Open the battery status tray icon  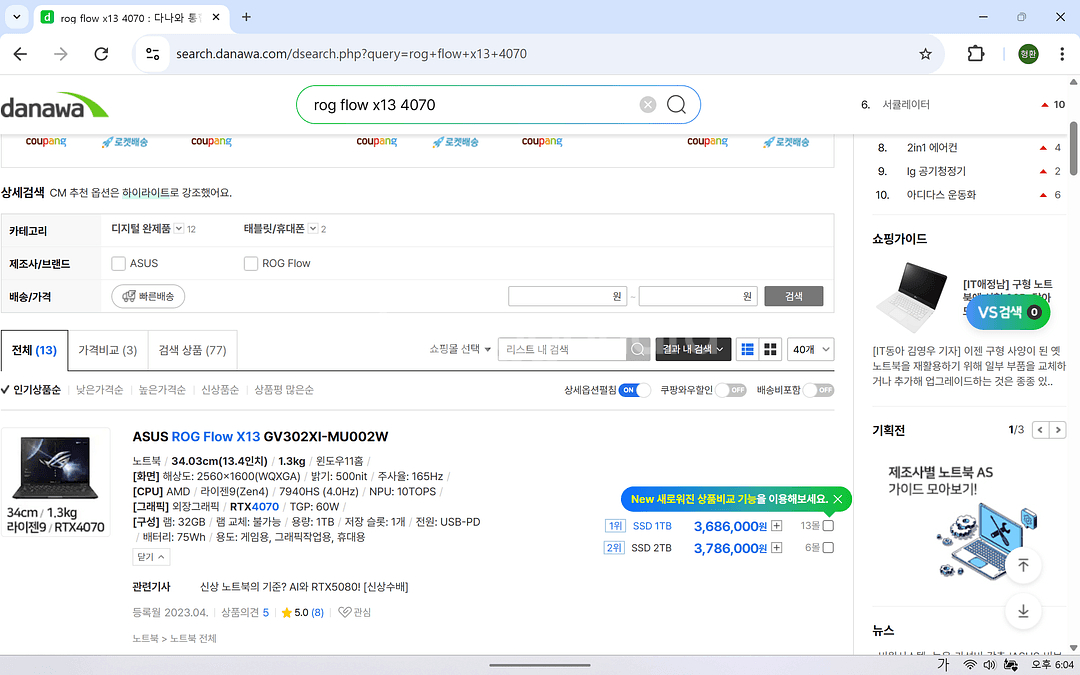(1010, 665)
